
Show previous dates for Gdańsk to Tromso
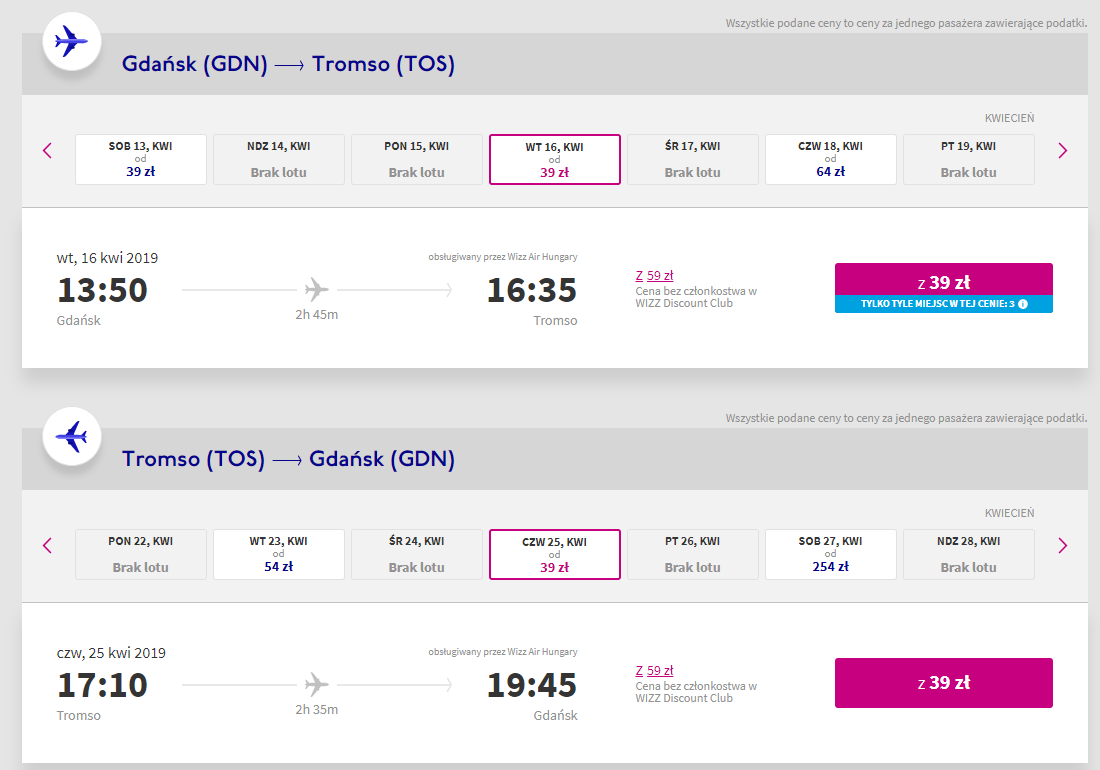pos(47,151)
